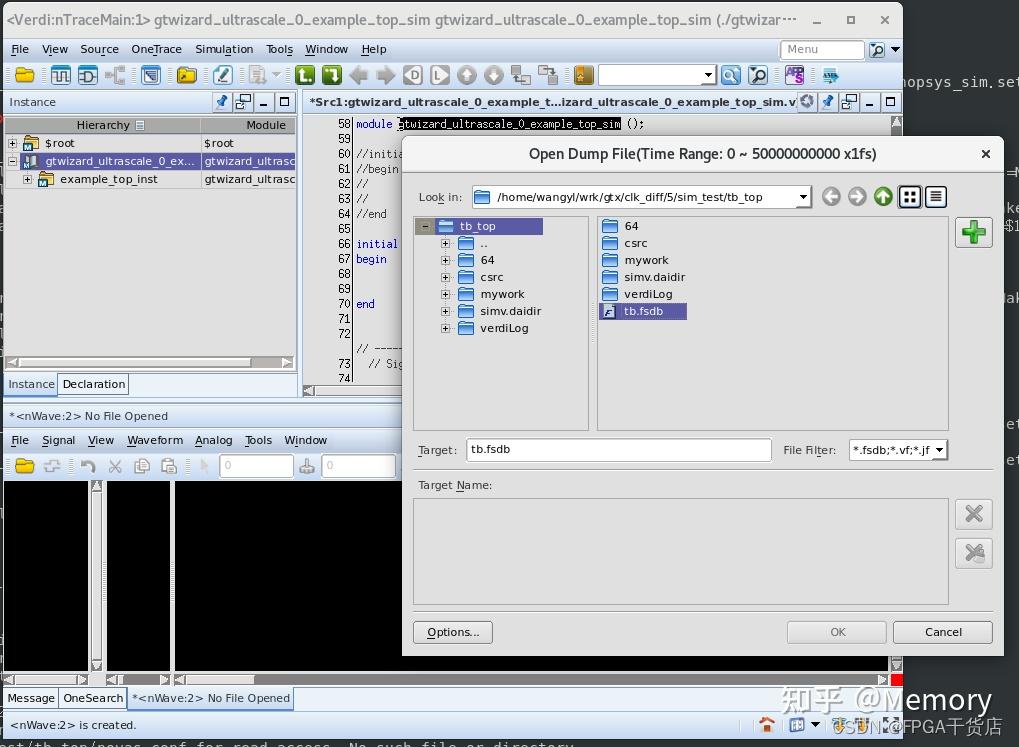This screenshot has width=1019, height=747.
Task: Switch to detail list view in file dialog
Action: click(934, 196)
